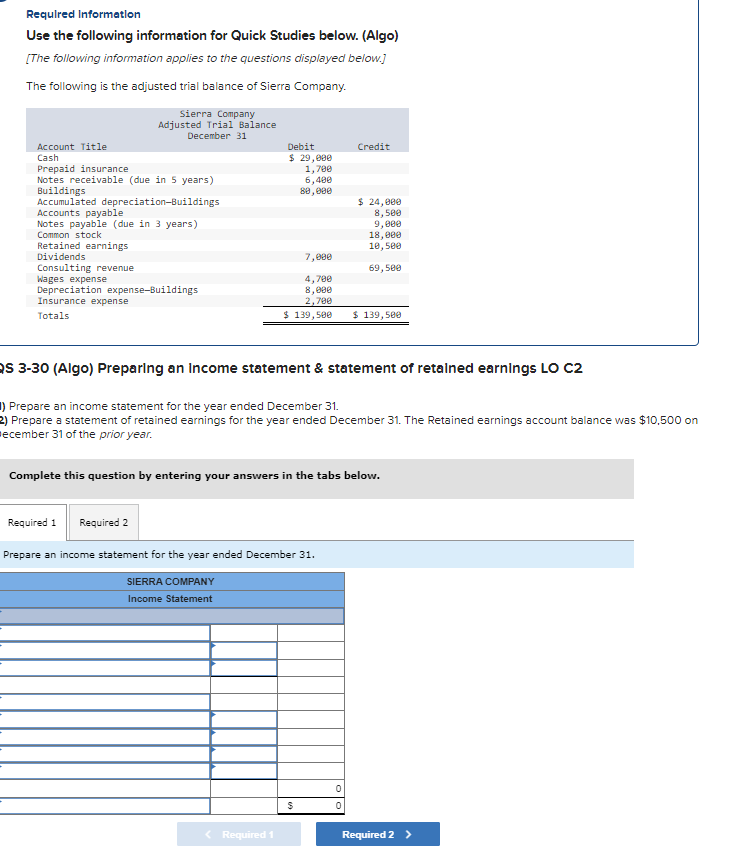Open the Required 2 tab
This screenshot has width=736, height=865.
pos(104,522)
